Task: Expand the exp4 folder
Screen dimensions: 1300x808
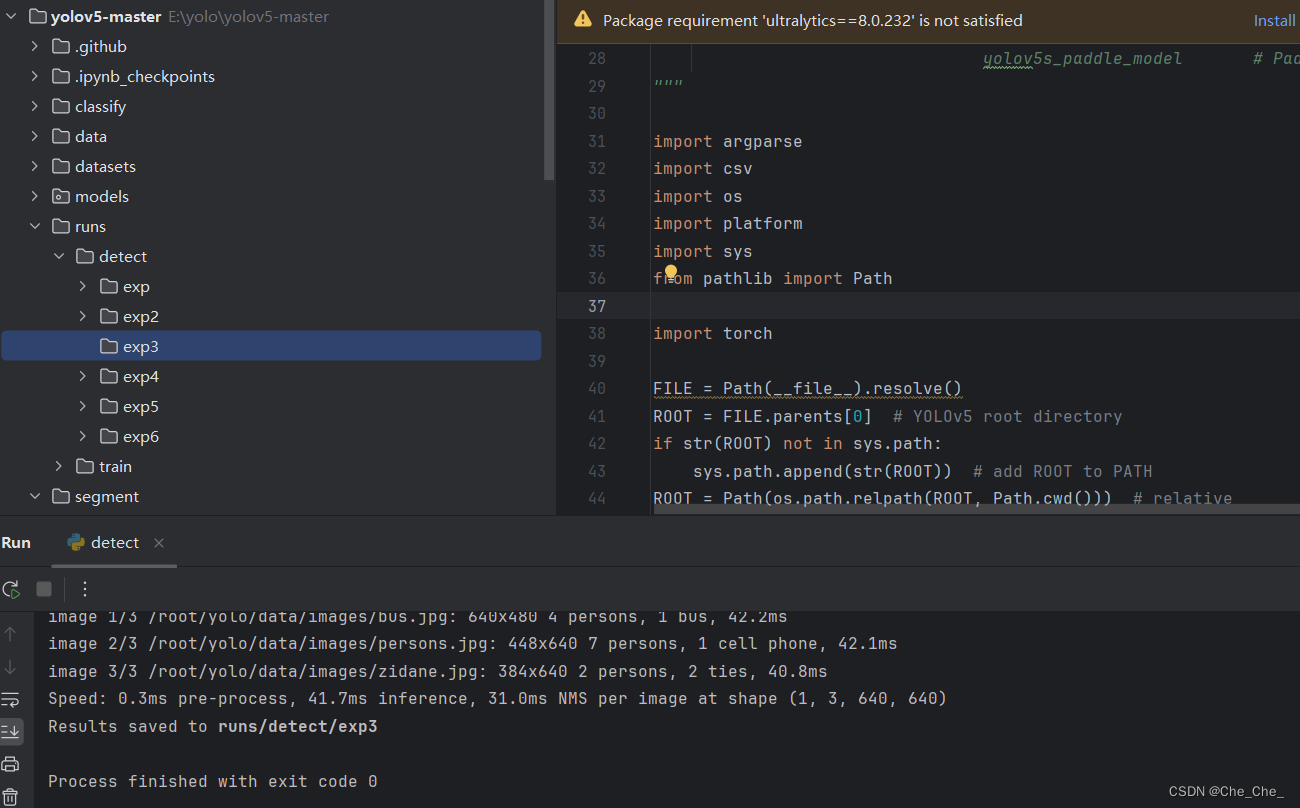Action: click(83, 377)
